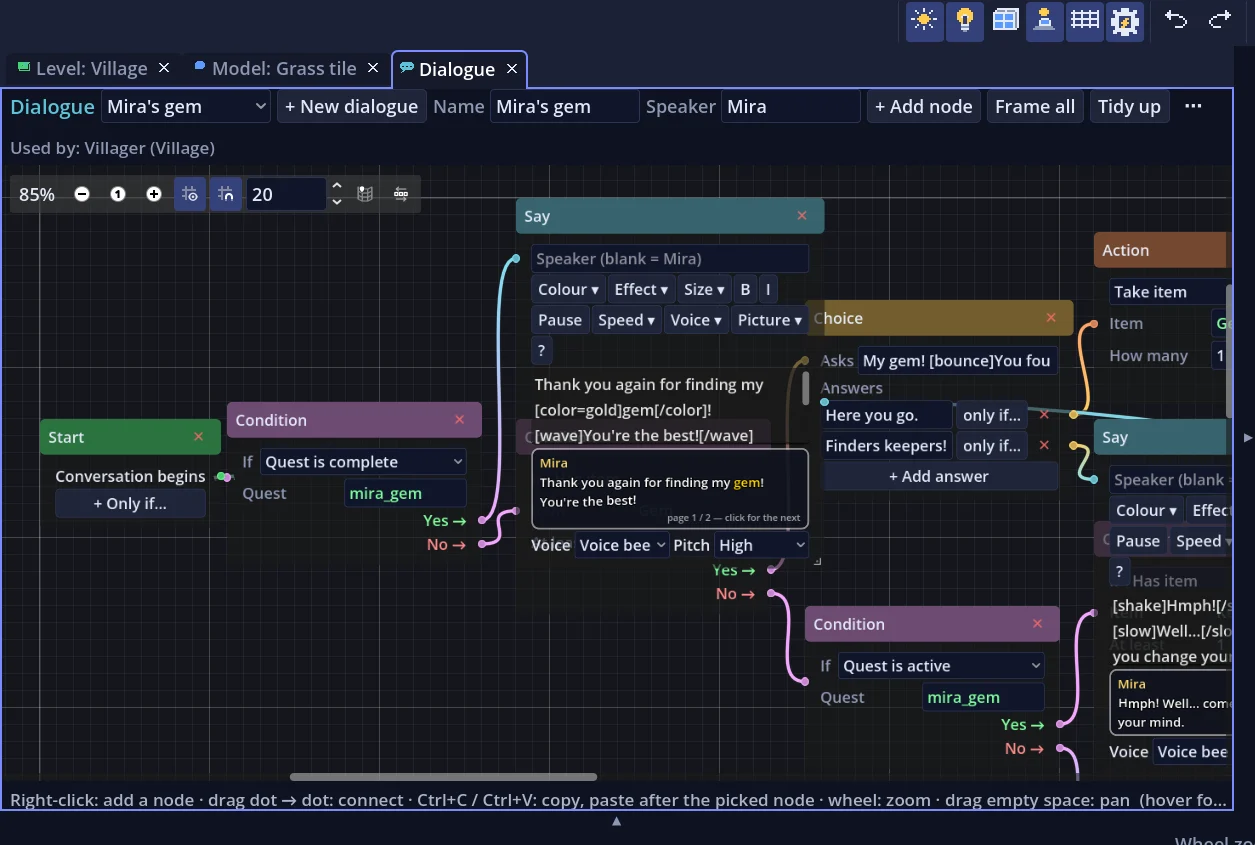Click the arrange nodes icon in graph toolbar

401,194
